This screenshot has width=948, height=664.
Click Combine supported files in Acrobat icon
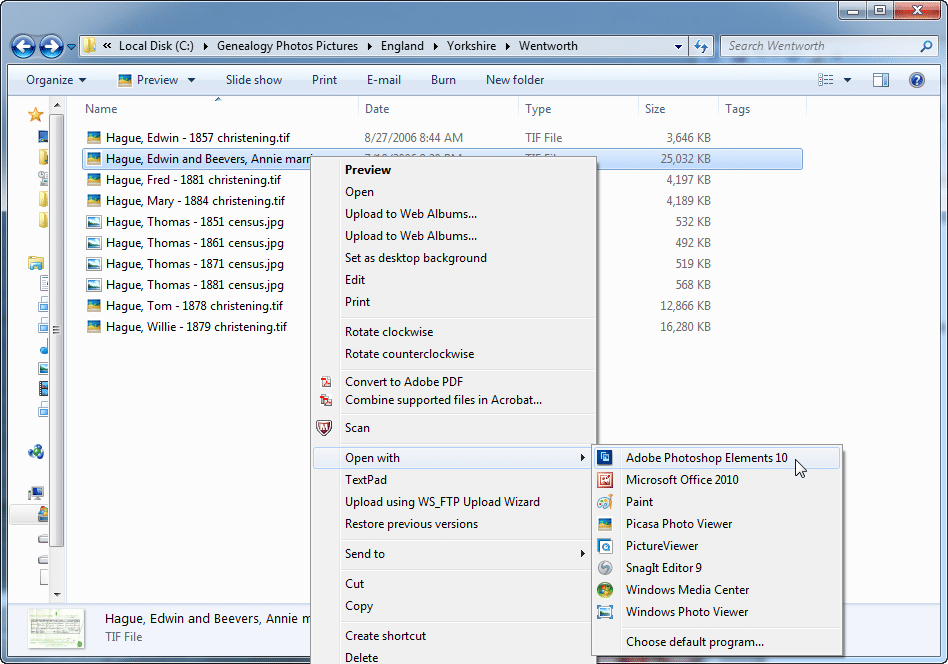click(x=326, y=400)
